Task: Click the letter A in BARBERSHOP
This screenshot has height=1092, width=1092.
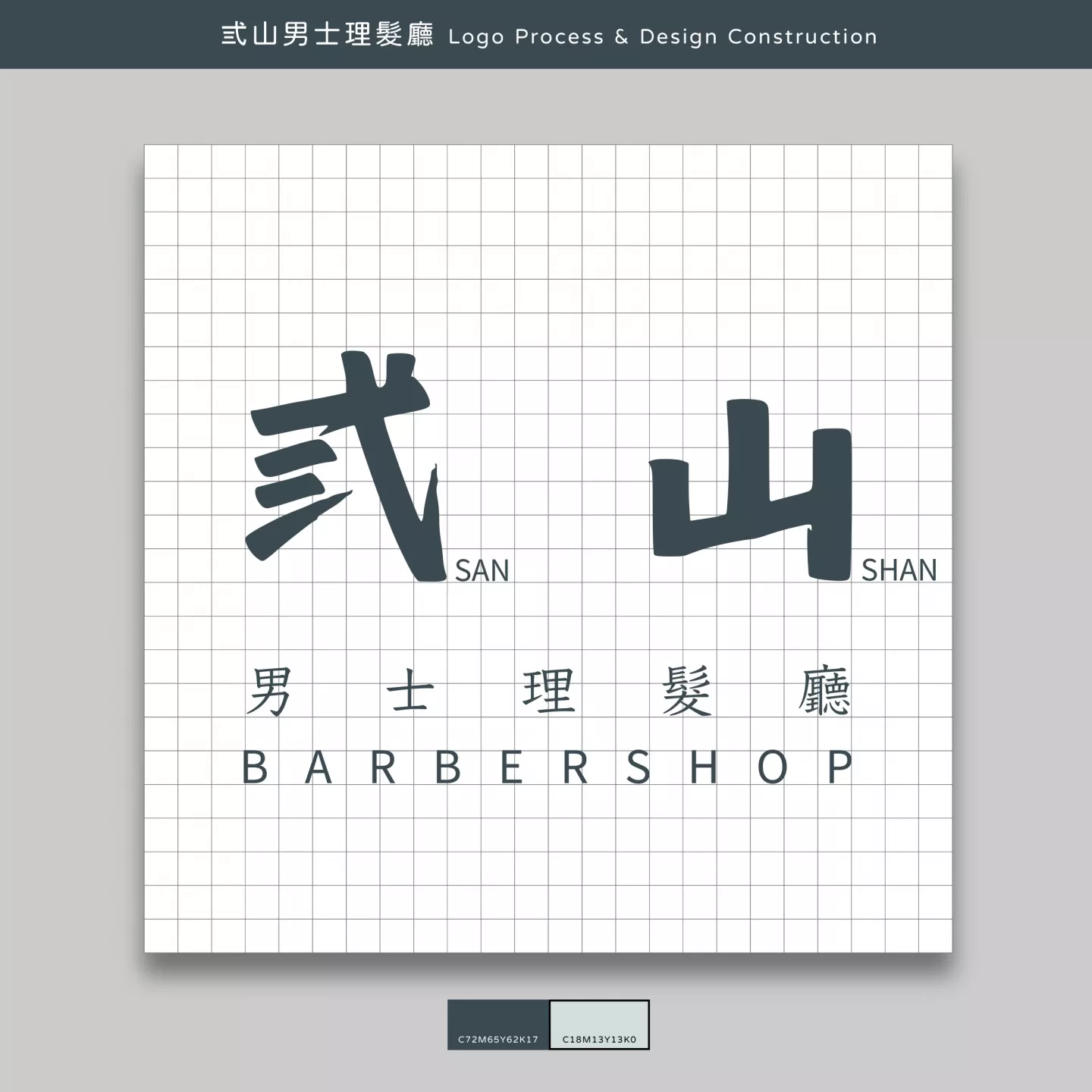Action: 318,768
